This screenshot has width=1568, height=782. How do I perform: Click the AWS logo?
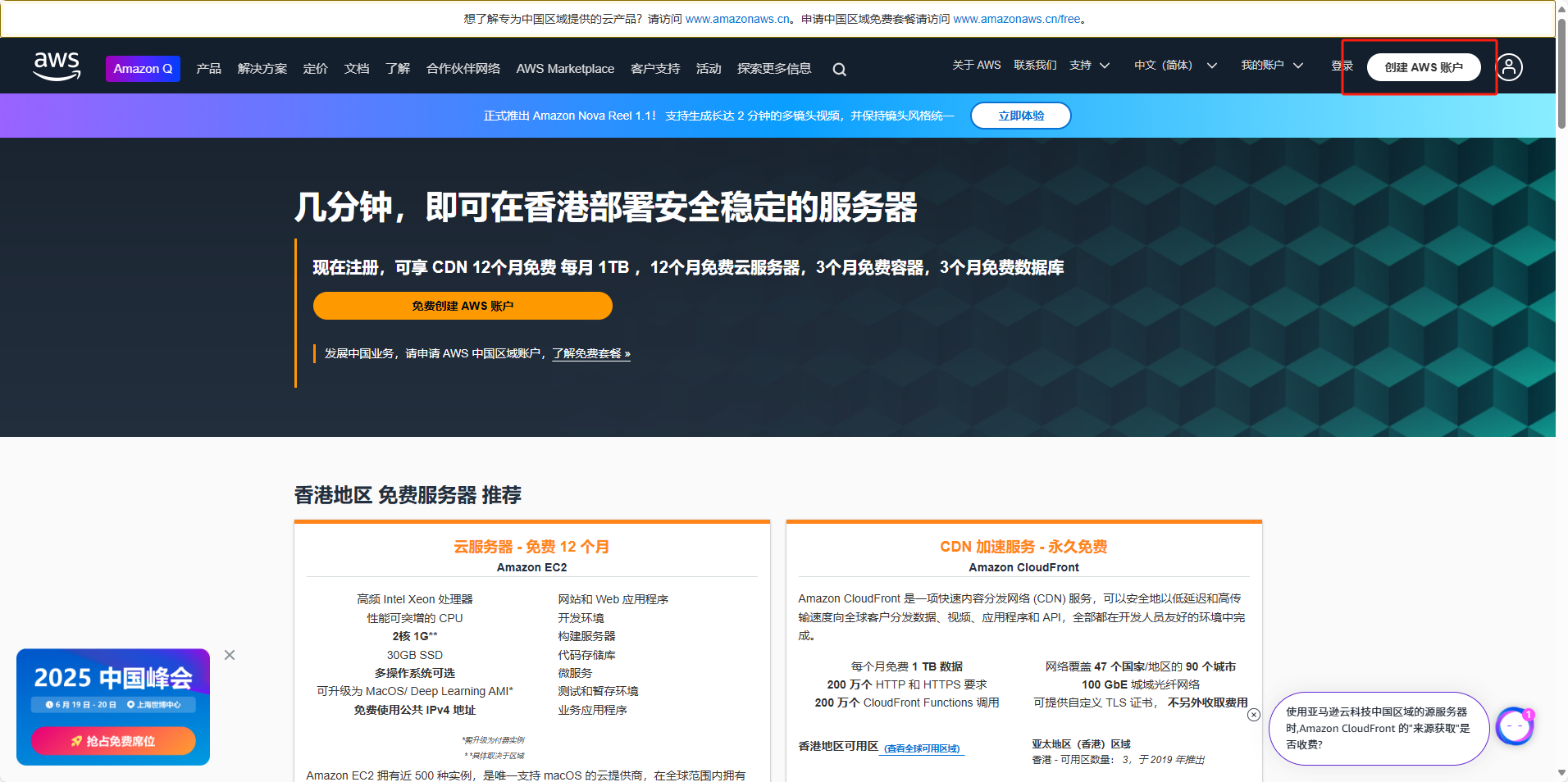click(x=57, y=66)
